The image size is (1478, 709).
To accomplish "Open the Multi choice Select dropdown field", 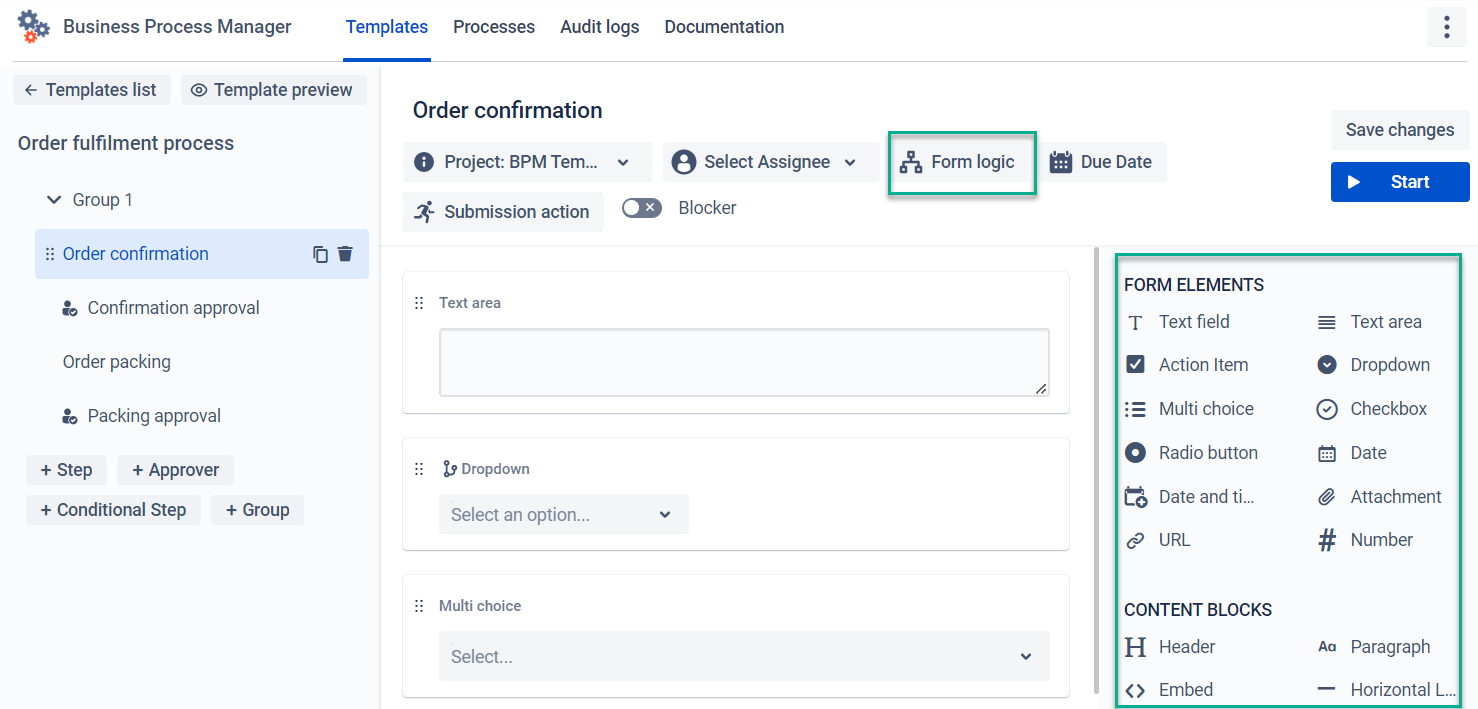I will point(743,656).
